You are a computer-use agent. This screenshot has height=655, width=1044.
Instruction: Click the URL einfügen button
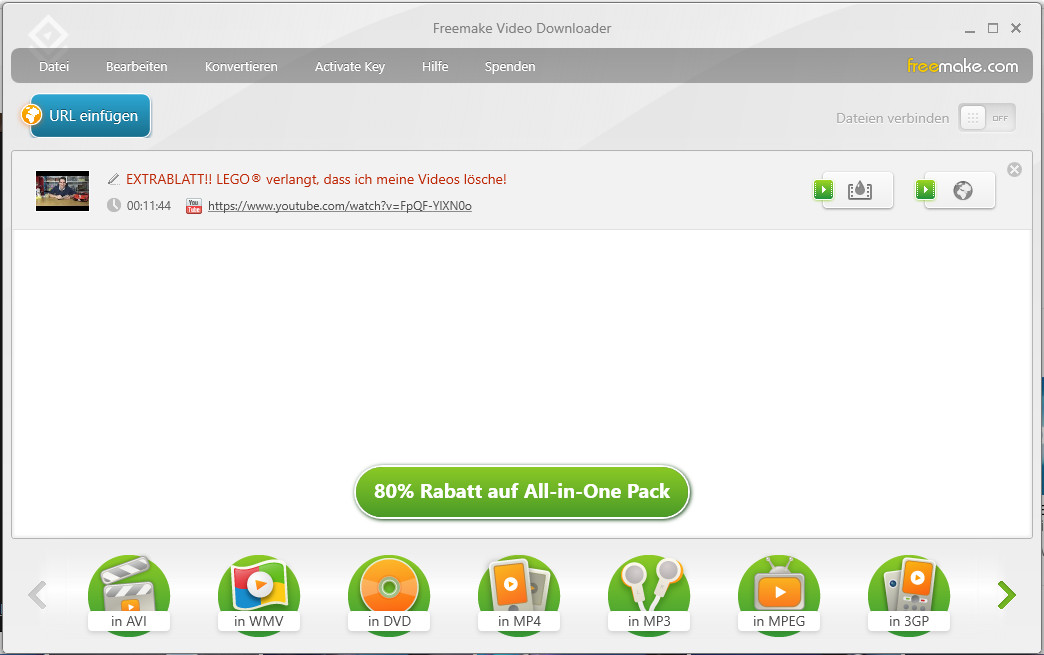click(89, 115)
